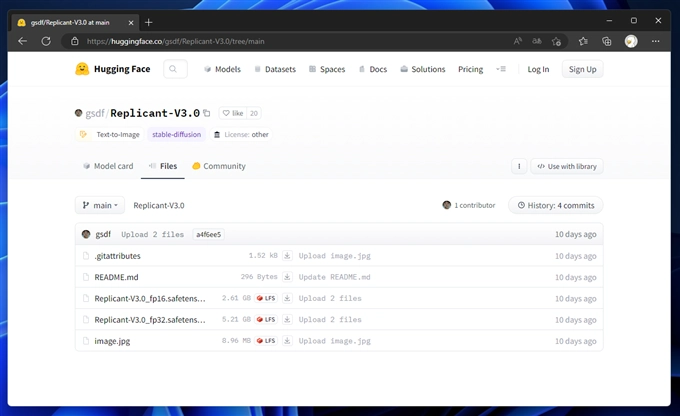Open the browser collections icon
The height and width of the screenshot is (416, 680).
[x=607, y=41]
